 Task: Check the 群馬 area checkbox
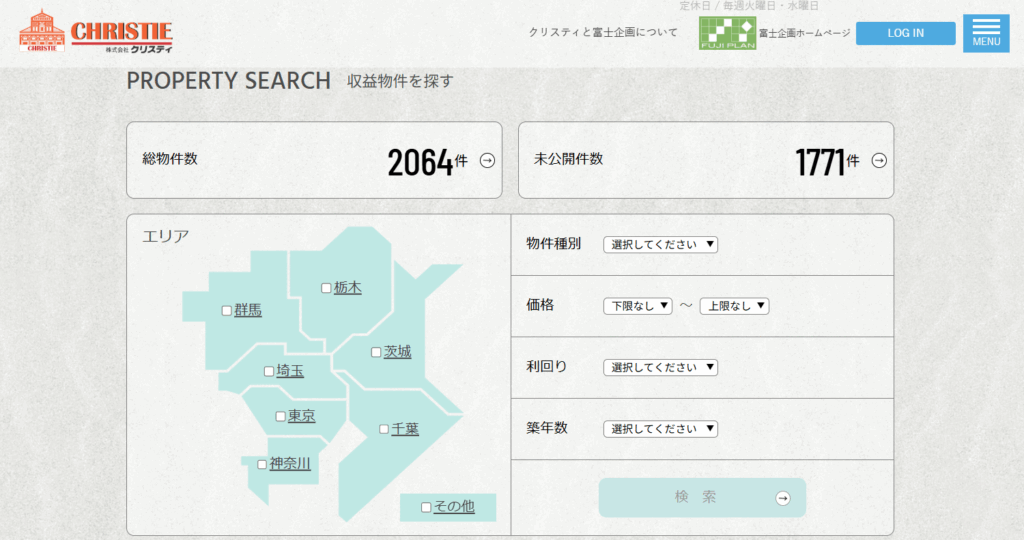(227, 311)
